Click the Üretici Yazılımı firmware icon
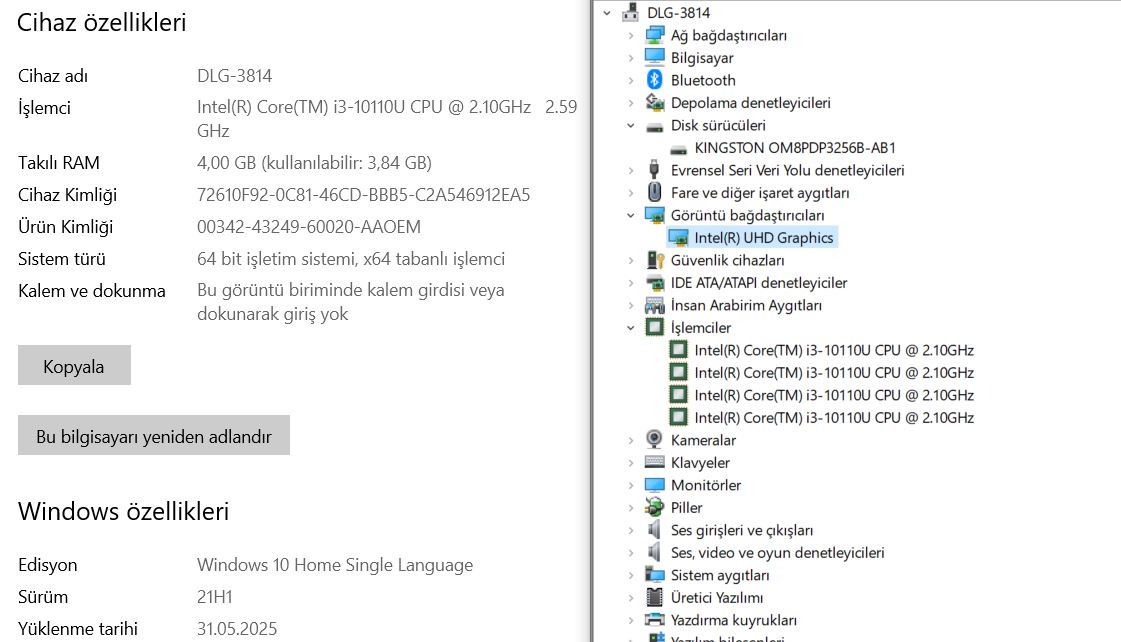This screenshot has width=1121, height=642. (x=654, y=597)
